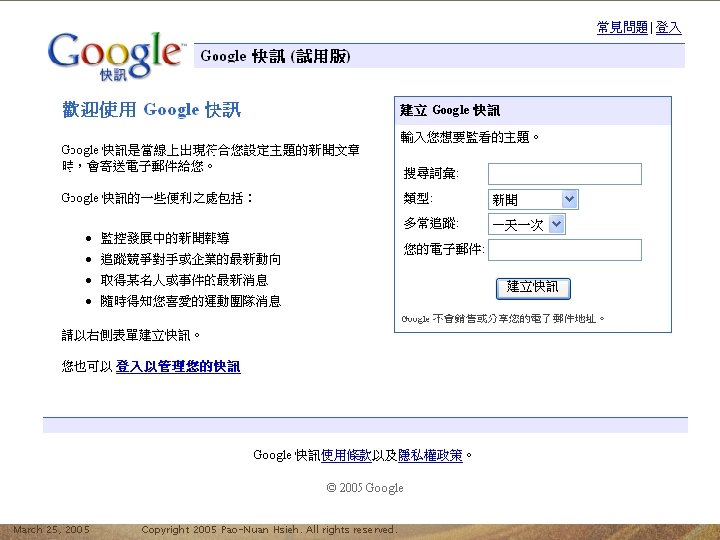720x540 pixels.
Task: Open the 類型 dropdown showing 新聞
Action: [x=533, y=199]
